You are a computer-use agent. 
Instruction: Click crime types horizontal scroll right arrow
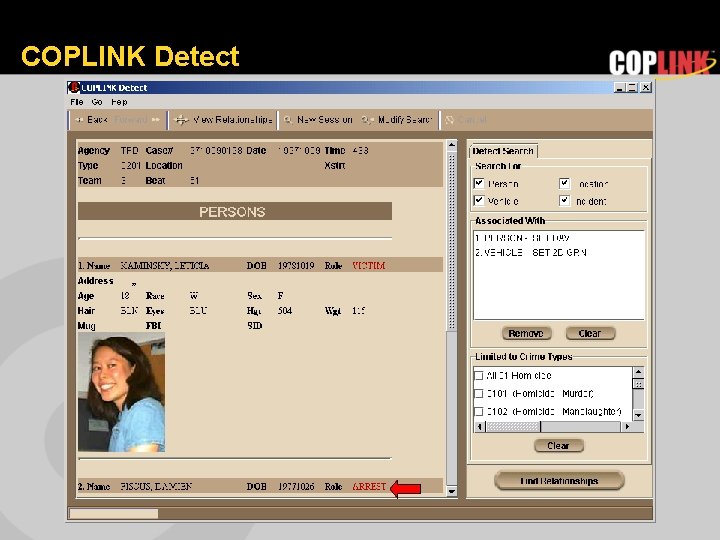(x=627, y=427)
